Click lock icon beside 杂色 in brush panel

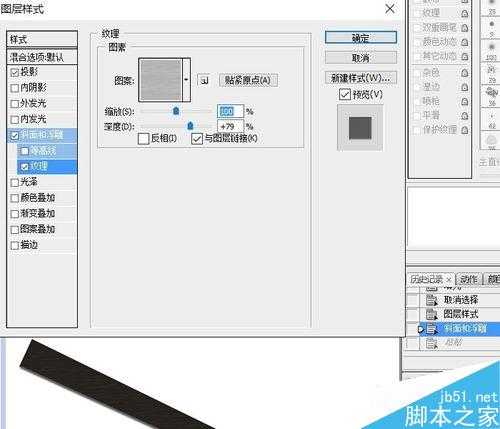click(x=464, y=73)
